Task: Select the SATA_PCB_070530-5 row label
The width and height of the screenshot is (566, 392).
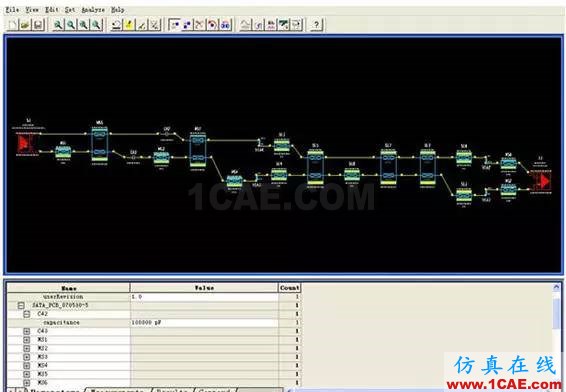Action: click(60, 305)
